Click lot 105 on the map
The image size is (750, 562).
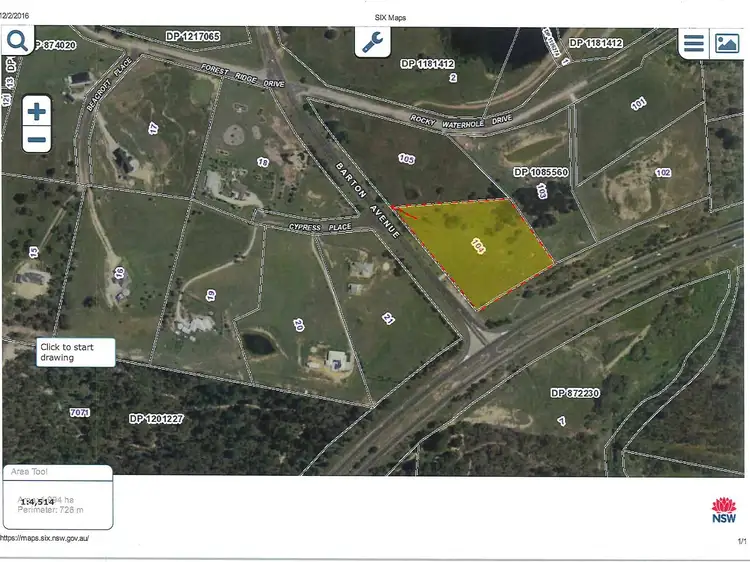point(407,158)
